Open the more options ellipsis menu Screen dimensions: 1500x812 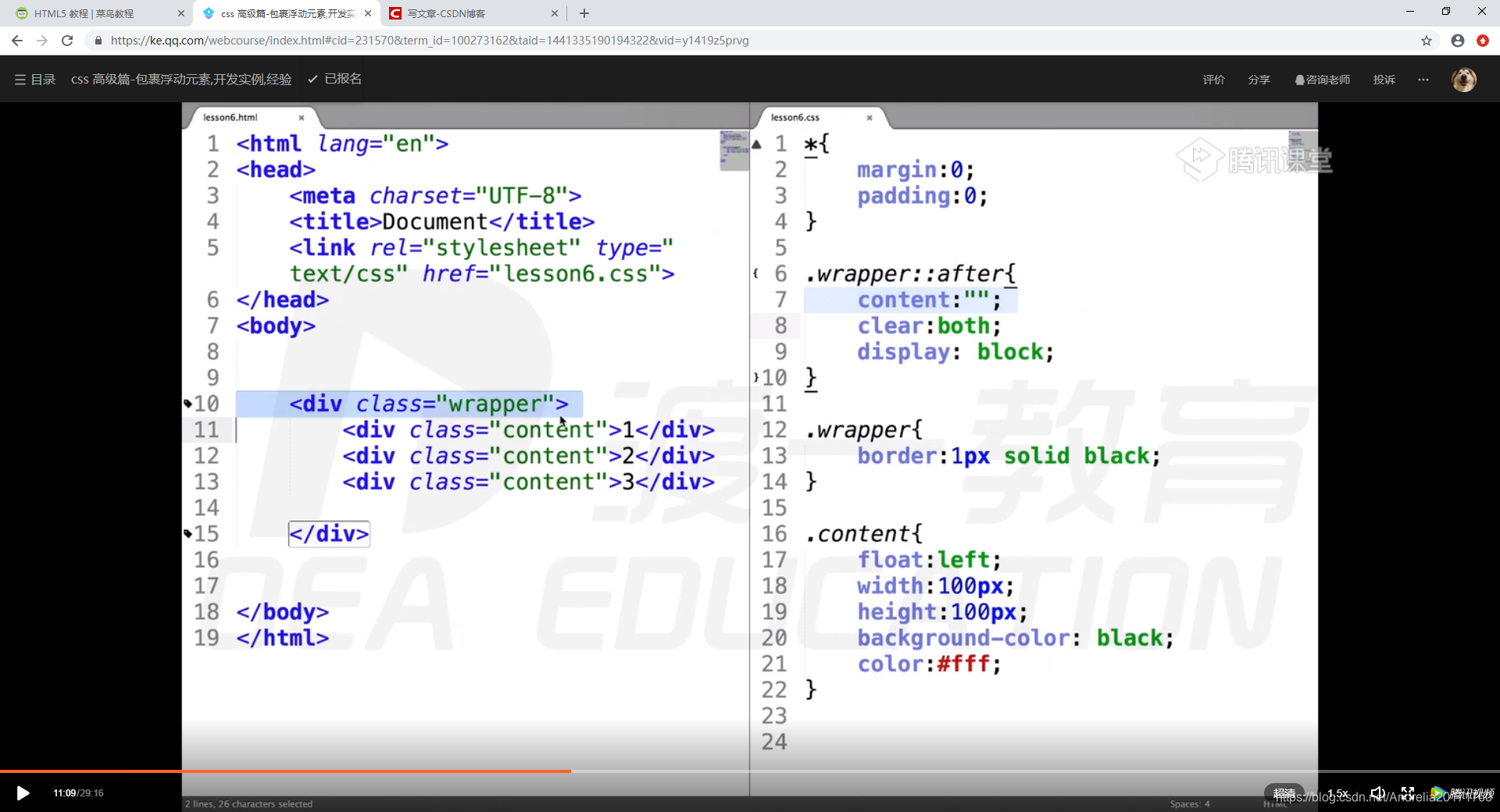(1423, 80)
